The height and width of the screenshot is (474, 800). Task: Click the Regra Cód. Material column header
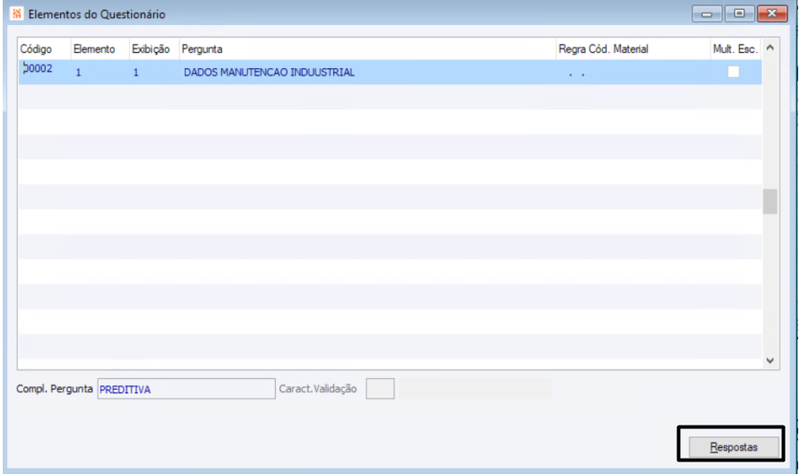[633, 49]
